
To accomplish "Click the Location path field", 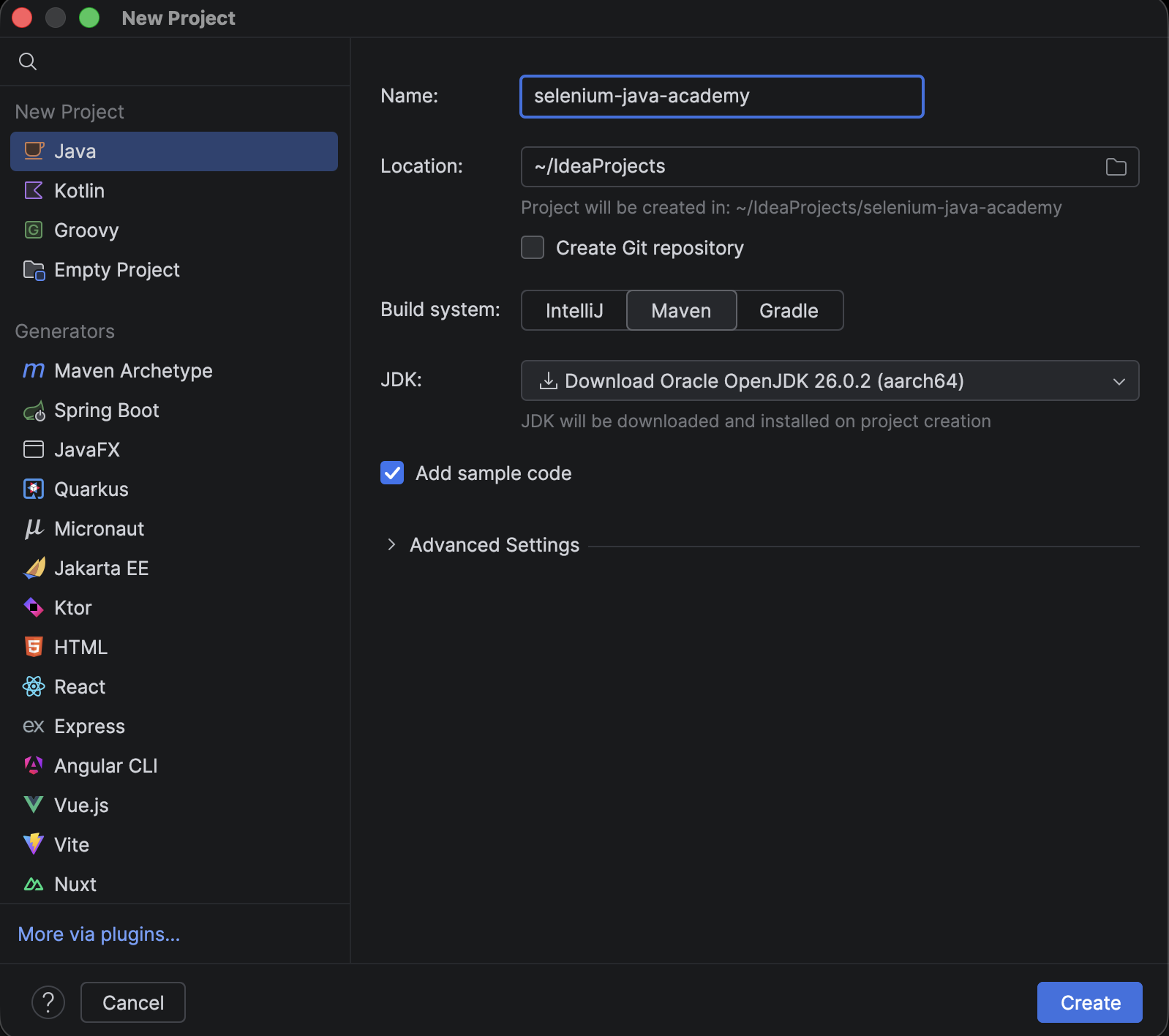I will tap(830, 167).
